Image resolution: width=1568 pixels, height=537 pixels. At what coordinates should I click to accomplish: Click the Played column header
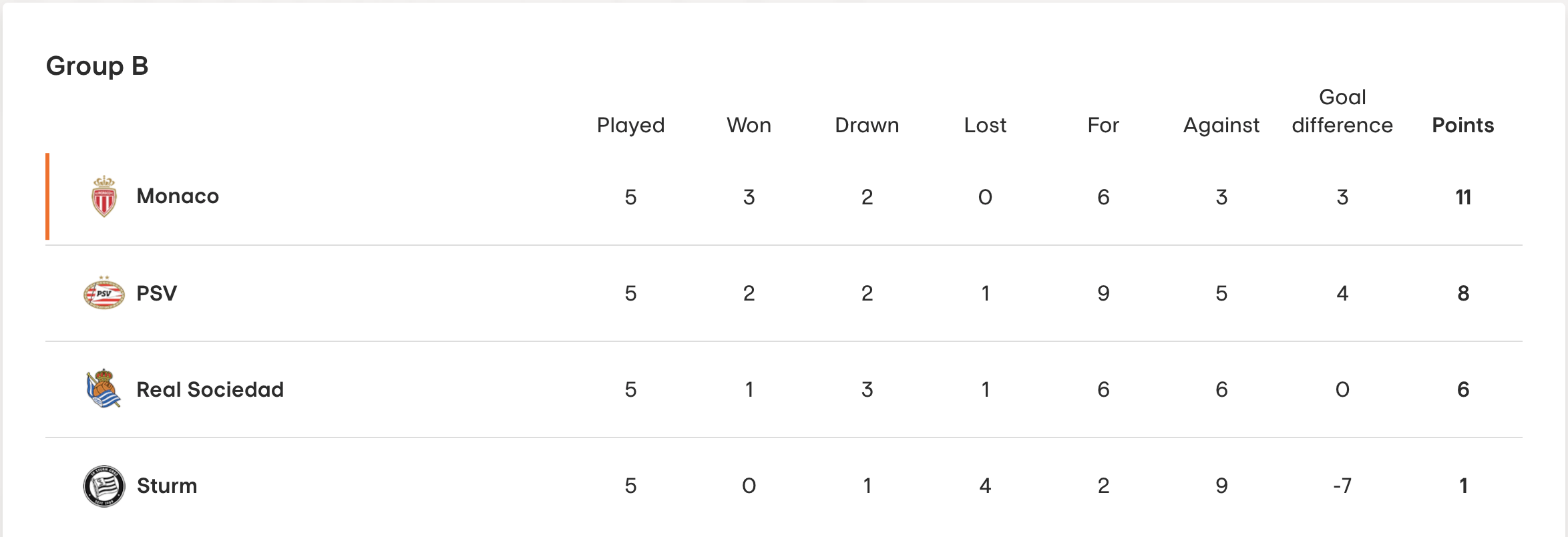coord(631,126)
